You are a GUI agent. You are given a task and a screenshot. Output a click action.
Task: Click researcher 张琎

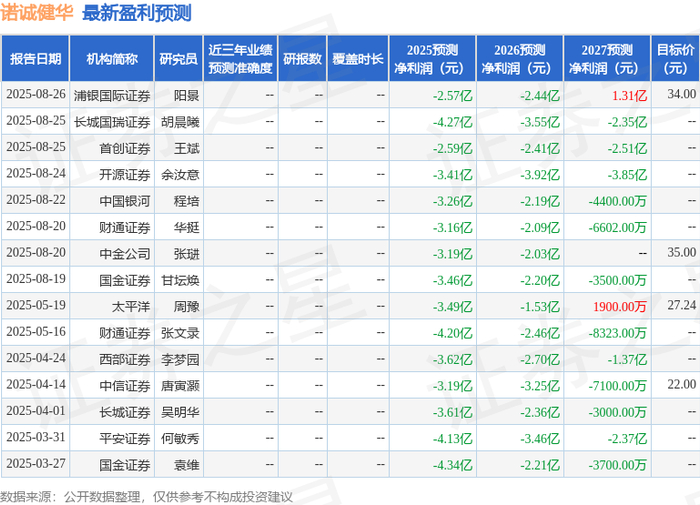(187, 254)
